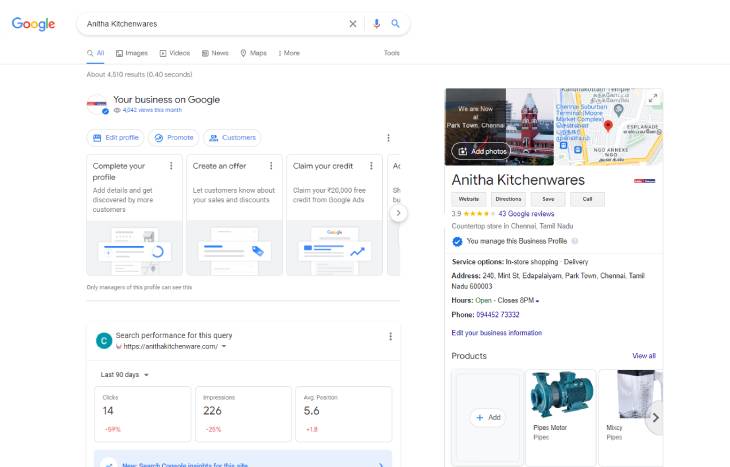
Task: Open the Customers button
Action: pyautogui.click(x=232, y=138)
